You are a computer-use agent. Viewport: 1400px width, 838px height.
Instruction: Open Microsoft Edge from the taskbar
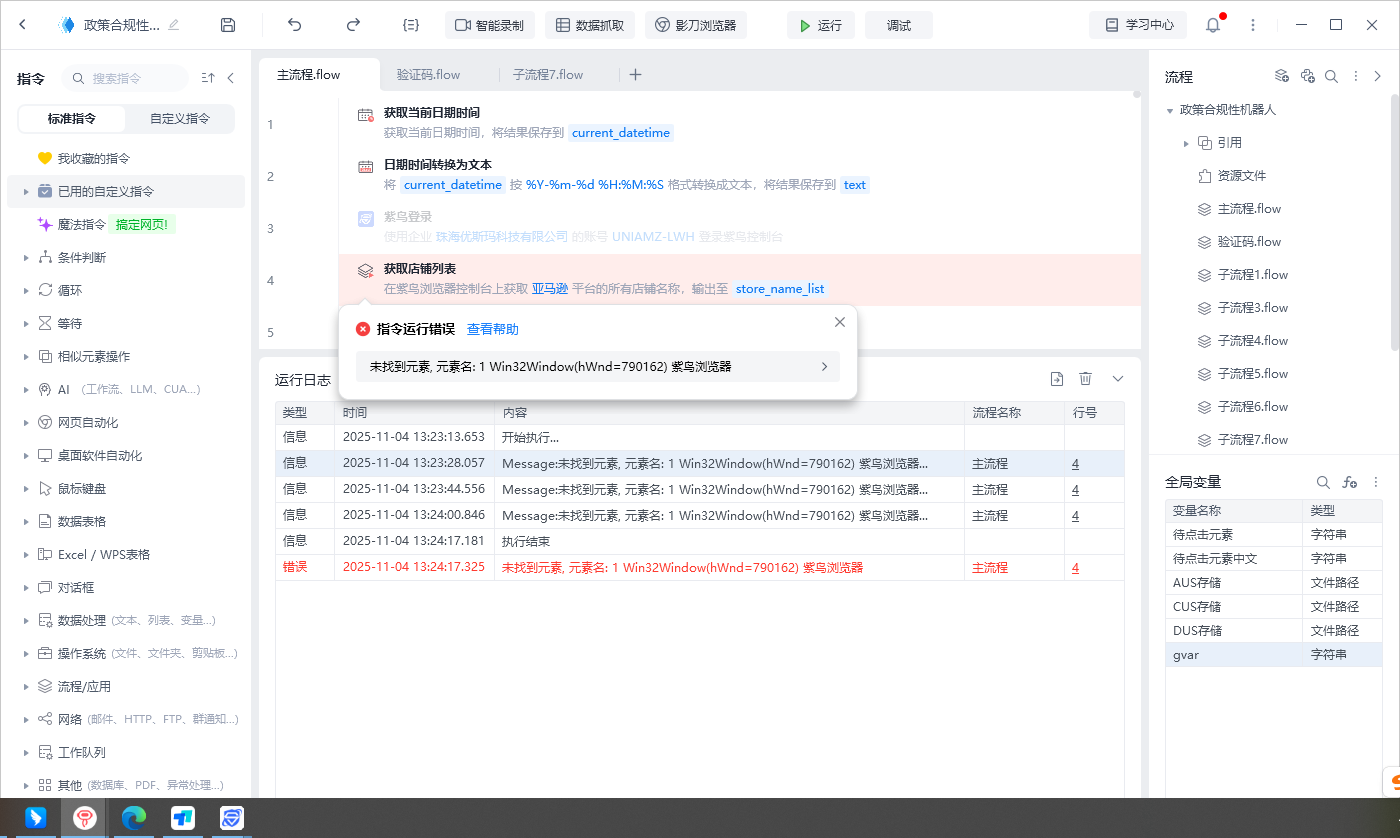tap(133, 818)
